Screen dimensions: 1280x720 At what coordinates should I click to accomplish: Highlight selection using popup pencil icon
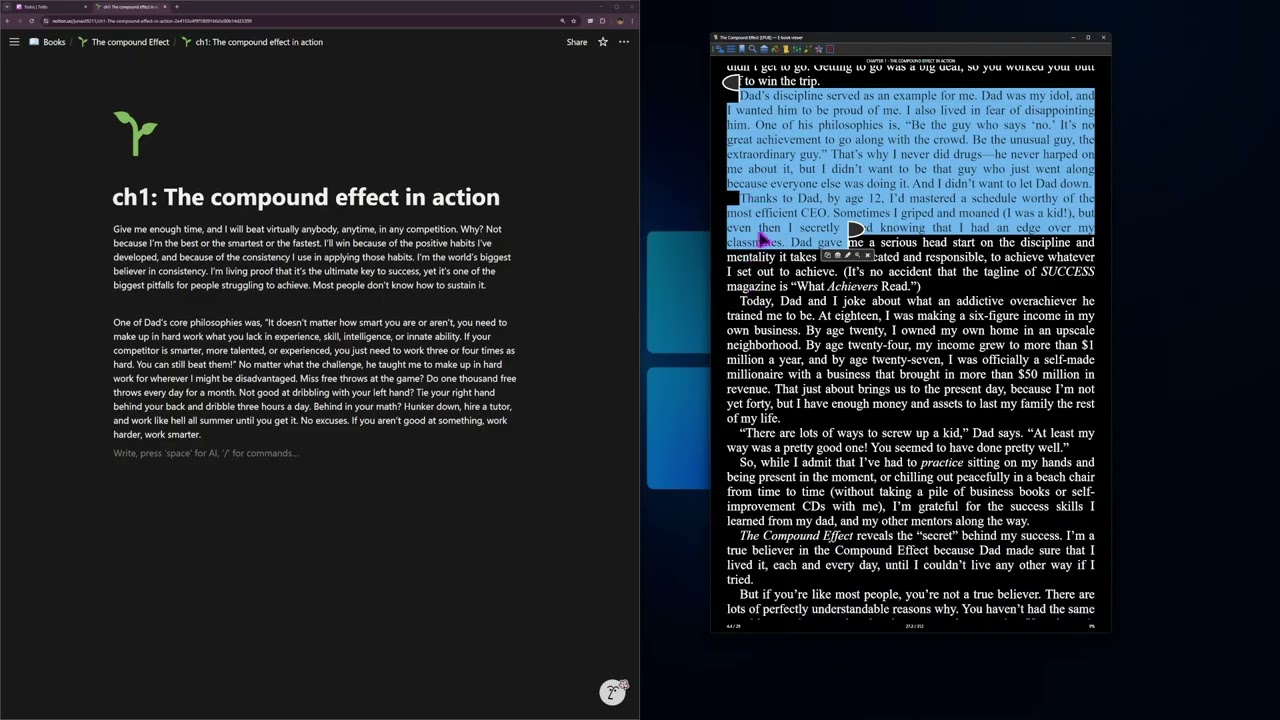[x=848, y=255]
